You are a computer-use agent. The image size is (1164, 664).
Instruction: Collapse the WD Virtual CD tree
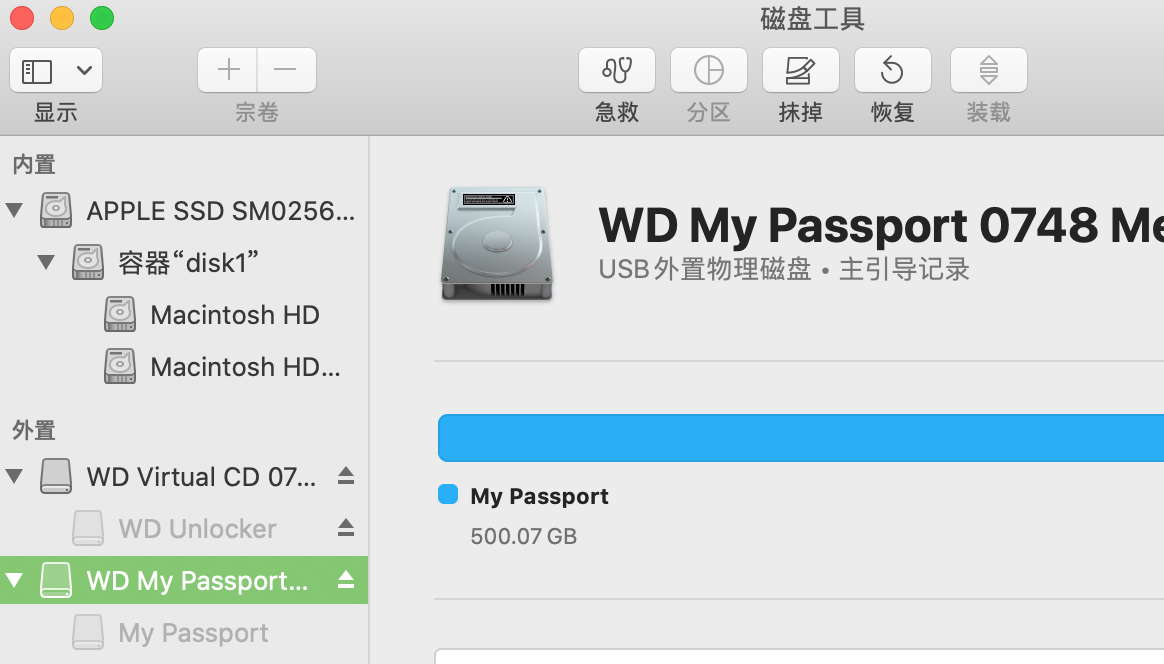14,476
